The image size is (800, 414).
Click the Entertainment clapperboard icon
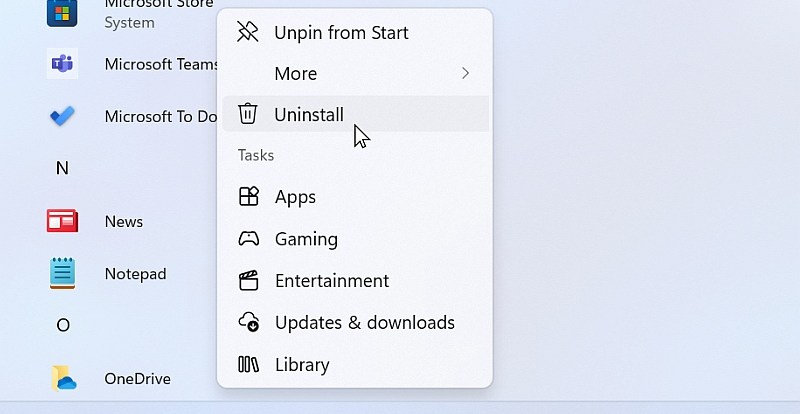point(248,280)
